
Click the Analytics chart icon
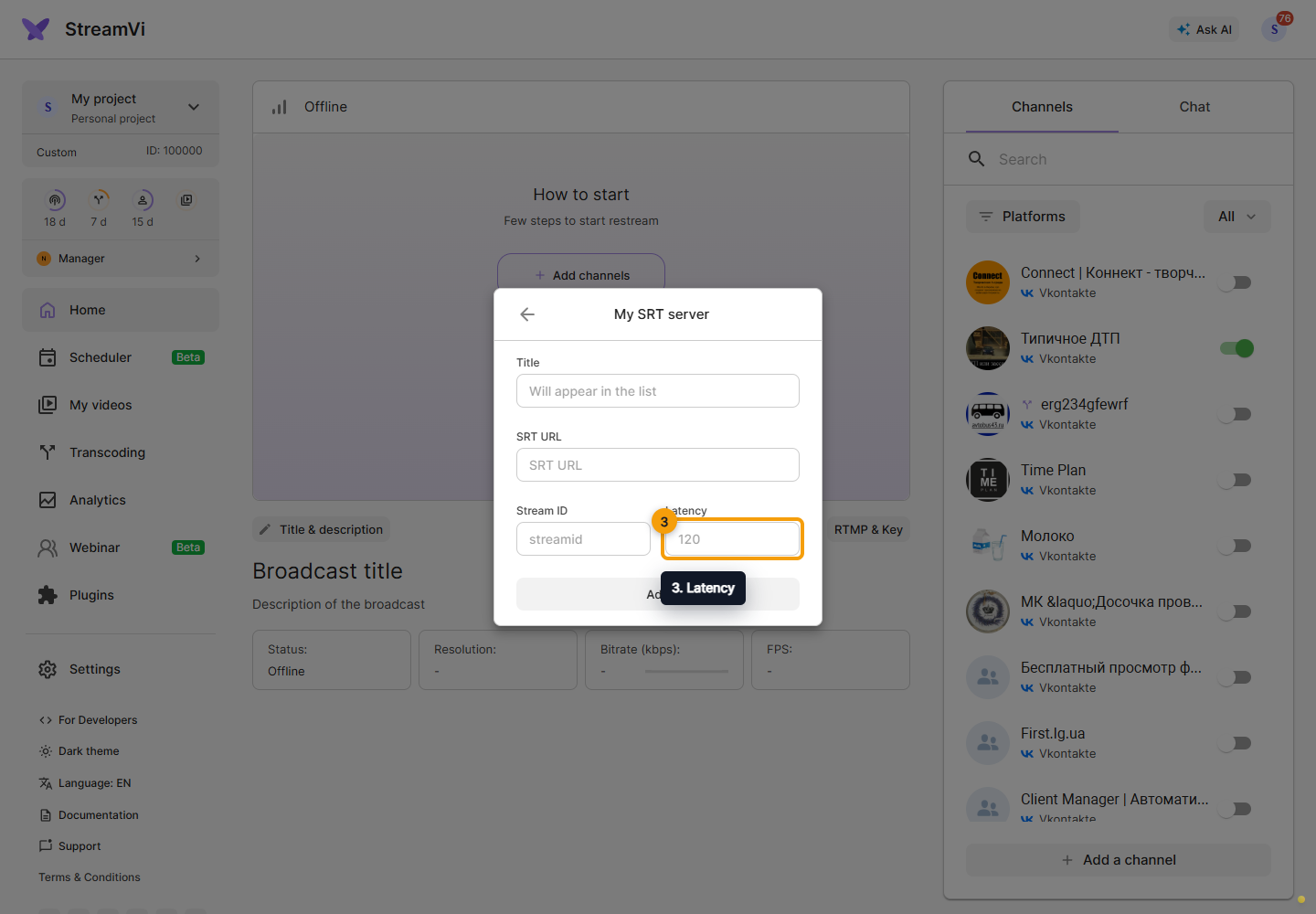click(48, 500)
